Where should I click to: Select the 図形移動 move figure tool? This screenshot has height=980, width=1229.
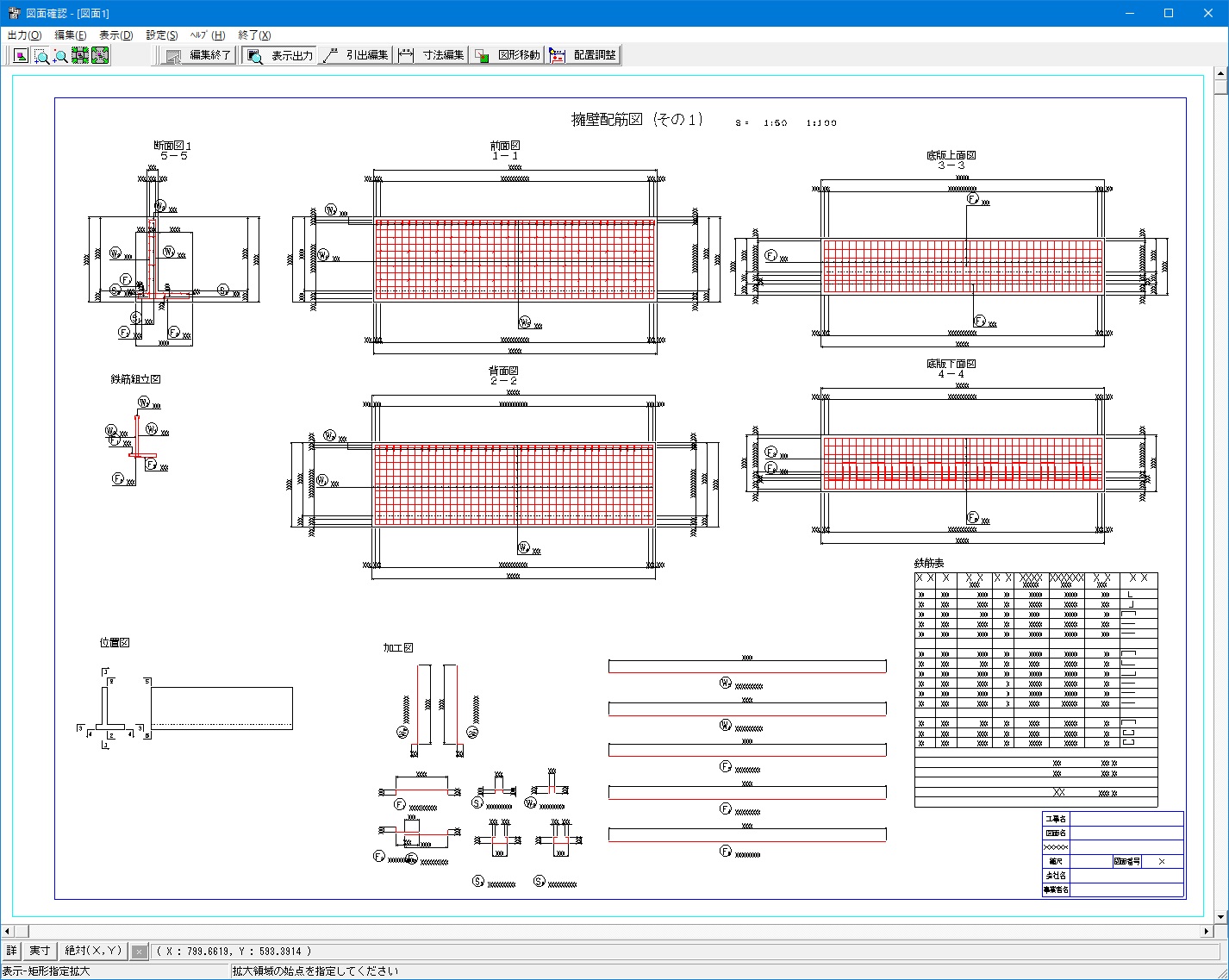pos(508,55)
